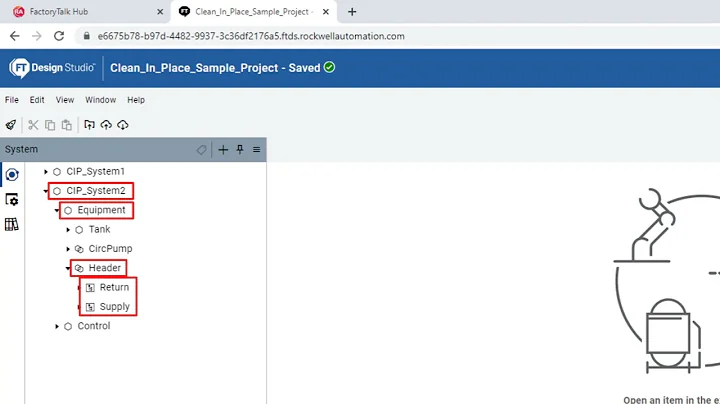Click green saved status checkmark

point(329,67)
